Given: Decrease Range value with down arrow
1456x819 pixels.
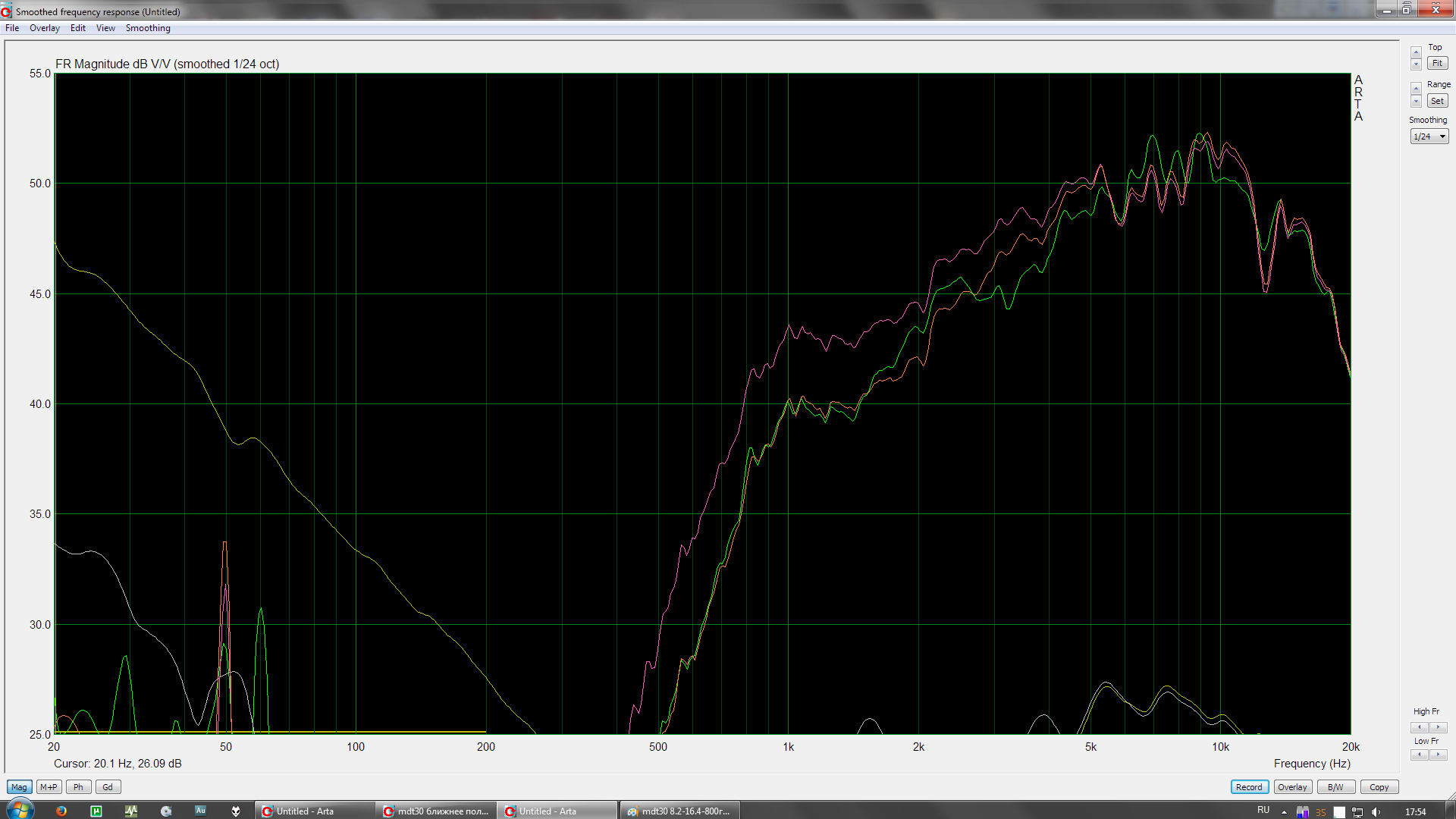Looking at the screenshot, I should (1416, 102).
